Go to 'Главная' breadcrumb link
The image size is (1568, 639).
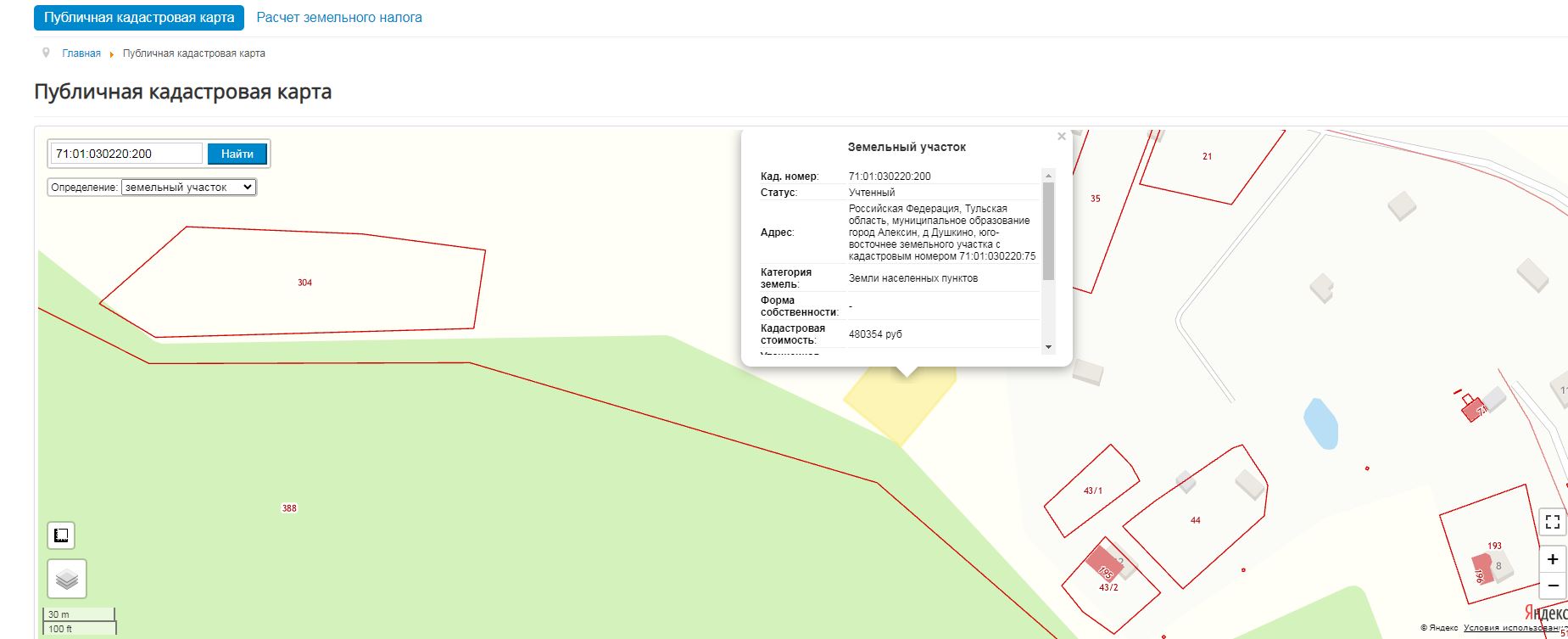tap(81, 53)
